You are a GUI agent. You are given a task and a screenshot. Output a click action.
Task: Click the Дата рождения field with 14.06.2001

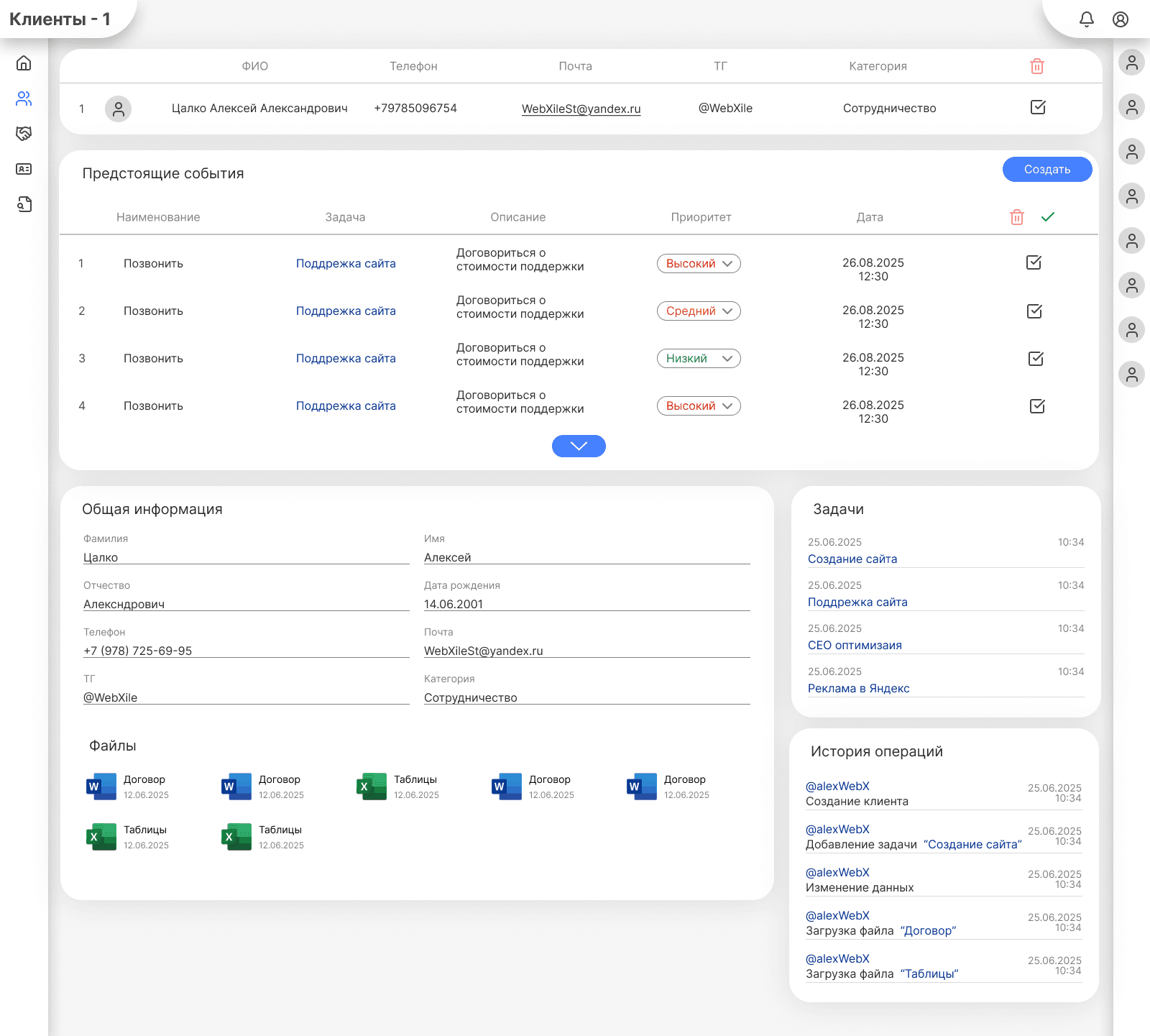point(586,604)
